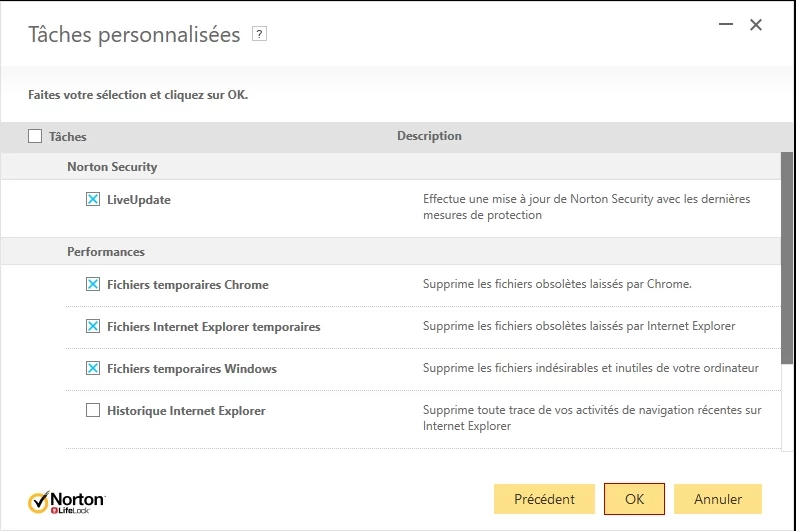Select the Historique Internet Explorer label
The height and width of the screenshot is (531, 796).
click(186, 411)
